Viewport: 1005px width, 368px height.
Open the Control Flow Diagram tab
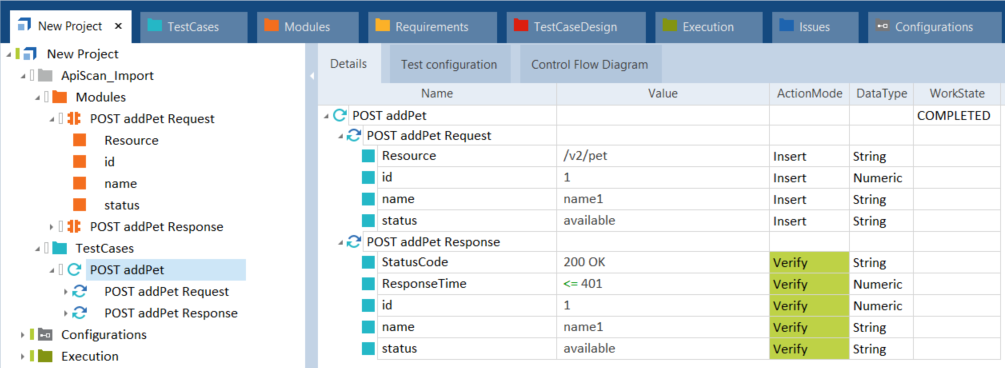[589, 64]
